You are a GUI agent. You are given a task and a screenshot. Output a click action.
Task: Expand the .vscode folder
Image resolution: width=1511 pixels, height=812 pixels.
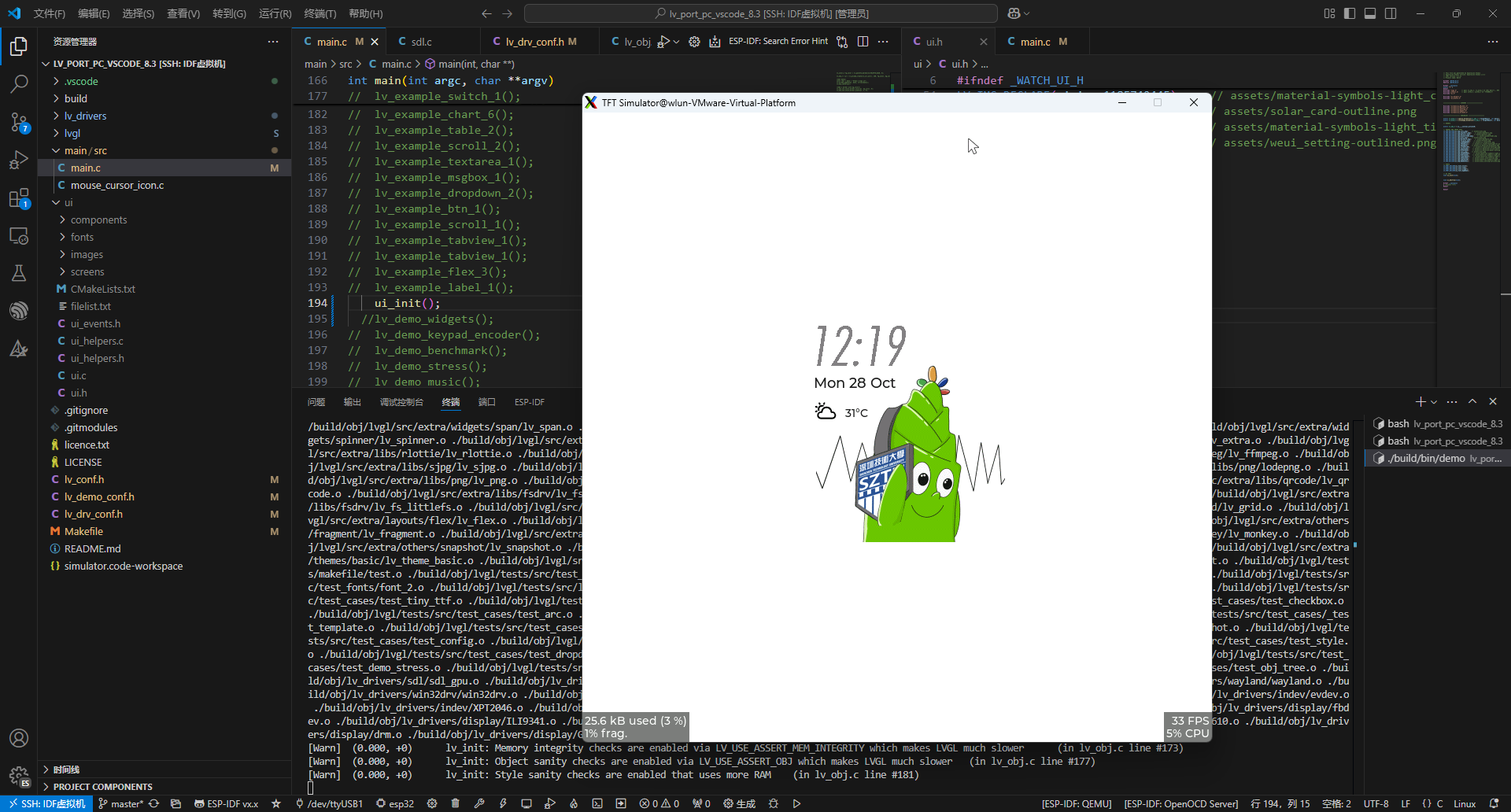tap(165, 81)
